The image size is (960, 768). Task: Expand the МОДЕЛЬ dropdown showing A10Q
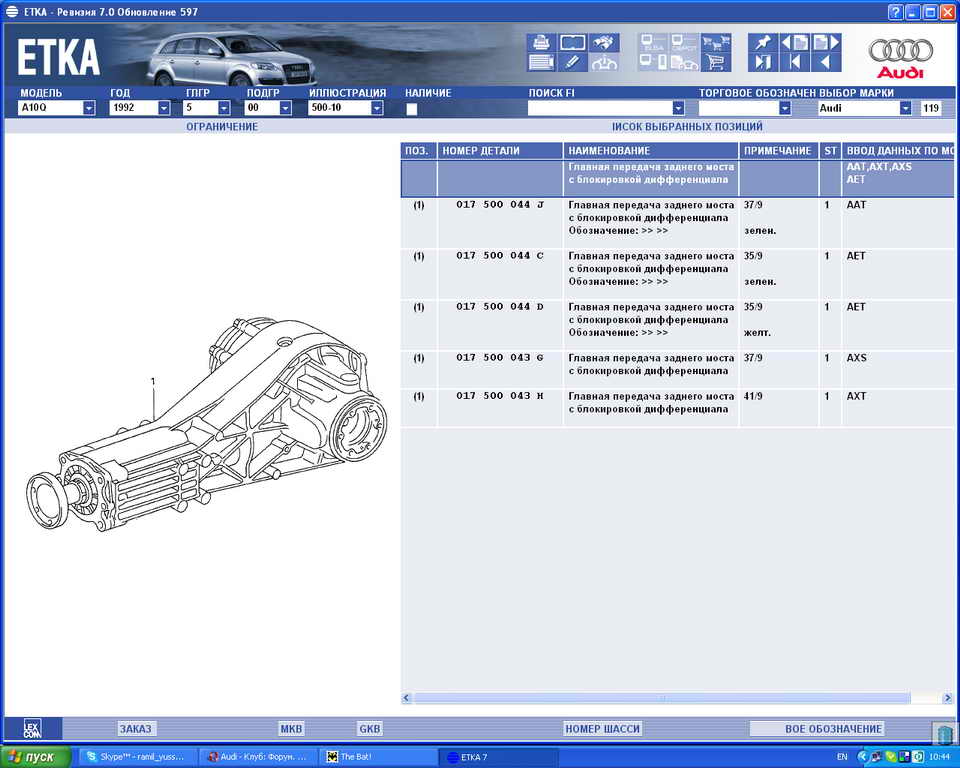88,108
